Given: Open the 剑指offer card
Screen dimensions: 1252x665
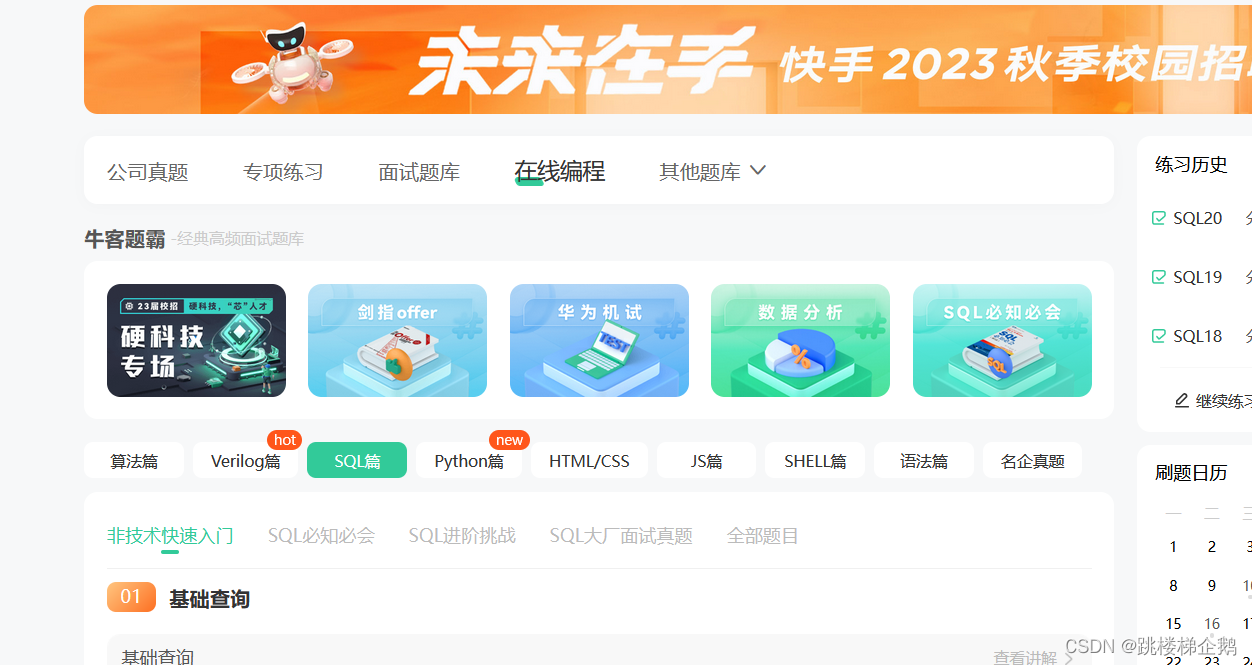Looking at the screenshot, I should click(397, 340).
